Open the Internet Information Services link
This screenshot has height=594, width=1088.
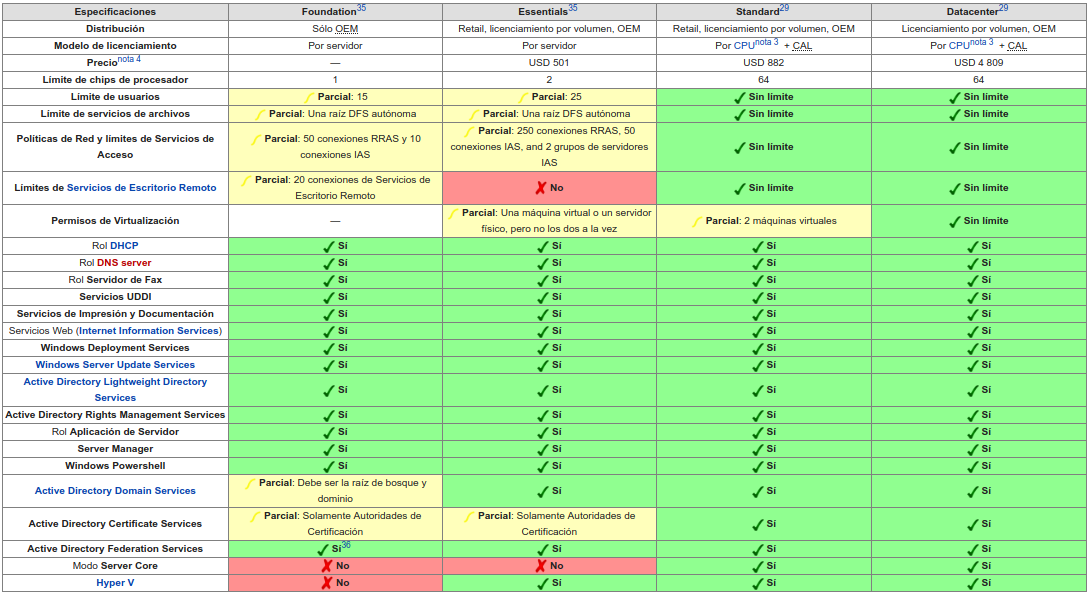(x=149, y=331)
